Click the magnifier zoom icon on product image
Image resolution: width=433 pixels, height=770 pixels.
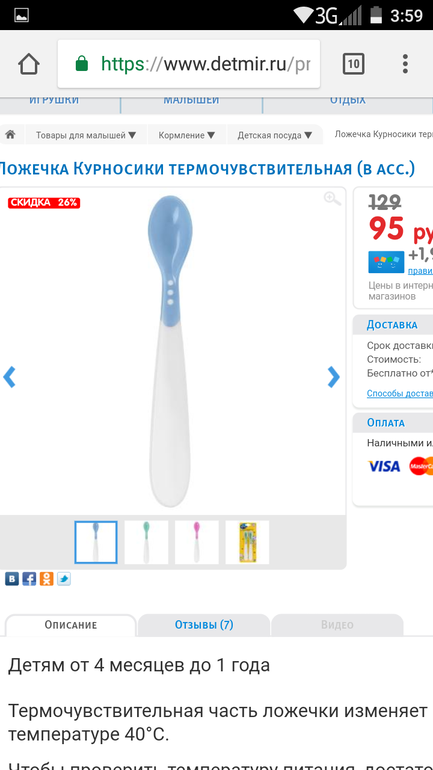(332, 199)
